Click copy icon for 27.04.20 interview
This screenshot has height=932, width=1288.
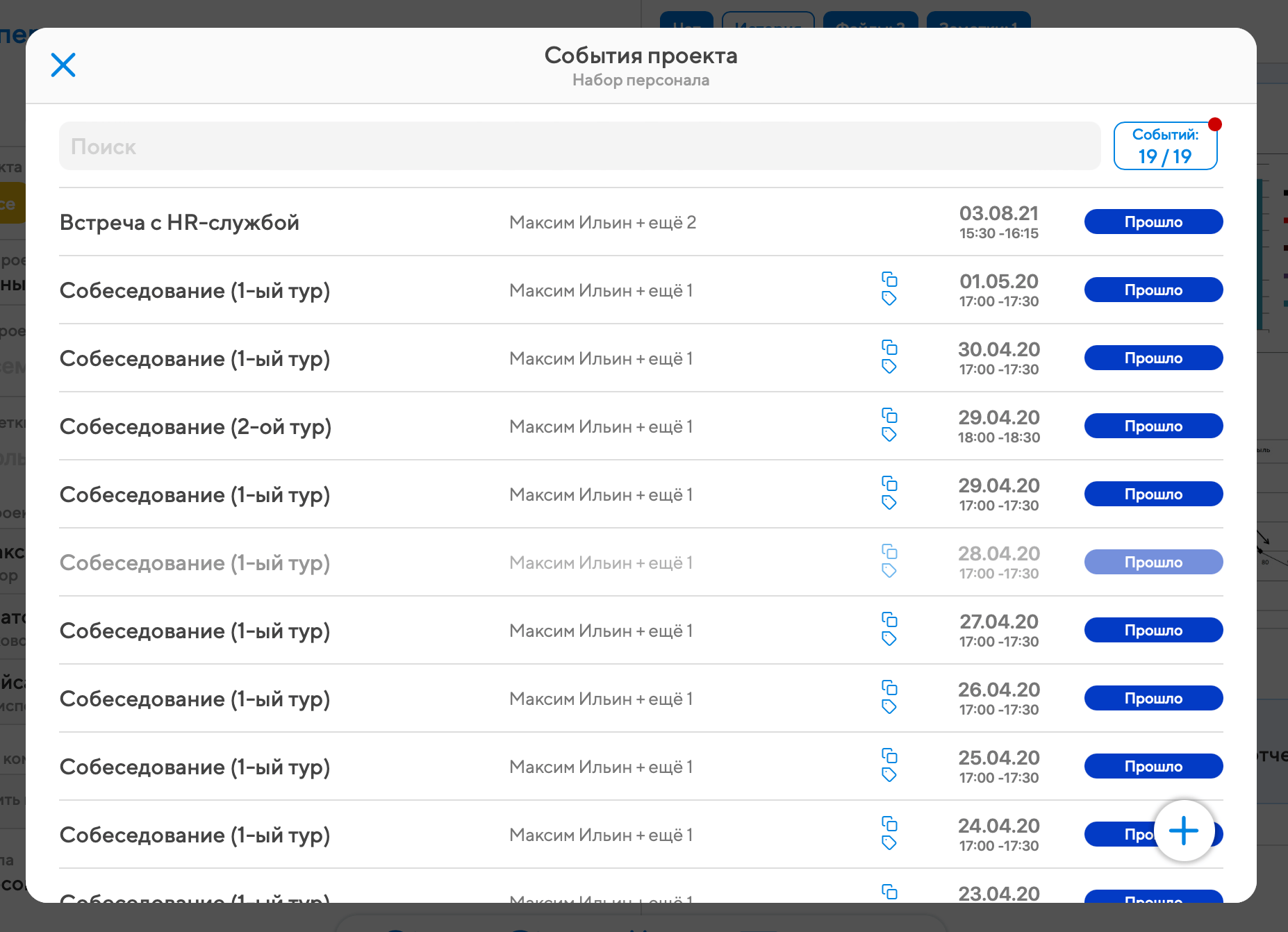pos(889,620)
